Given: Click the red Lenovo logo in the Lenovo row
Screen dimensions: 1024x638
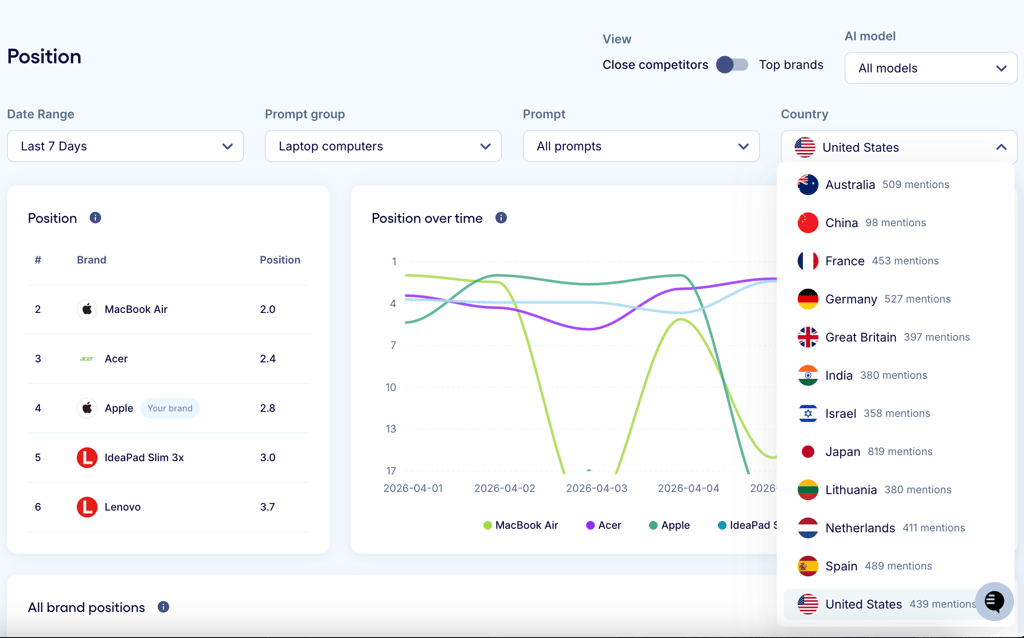Looking at the screenshot, I should point(87,507).
